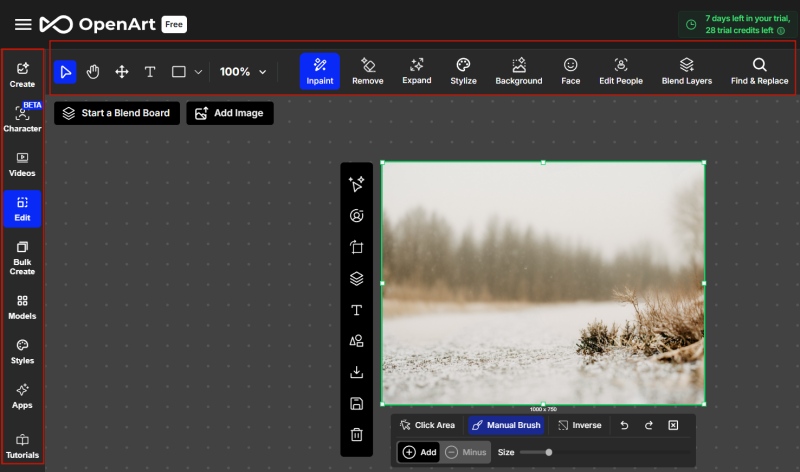Toggle the Inverse selection option
The image size is (800, 472).
(579, 425)
